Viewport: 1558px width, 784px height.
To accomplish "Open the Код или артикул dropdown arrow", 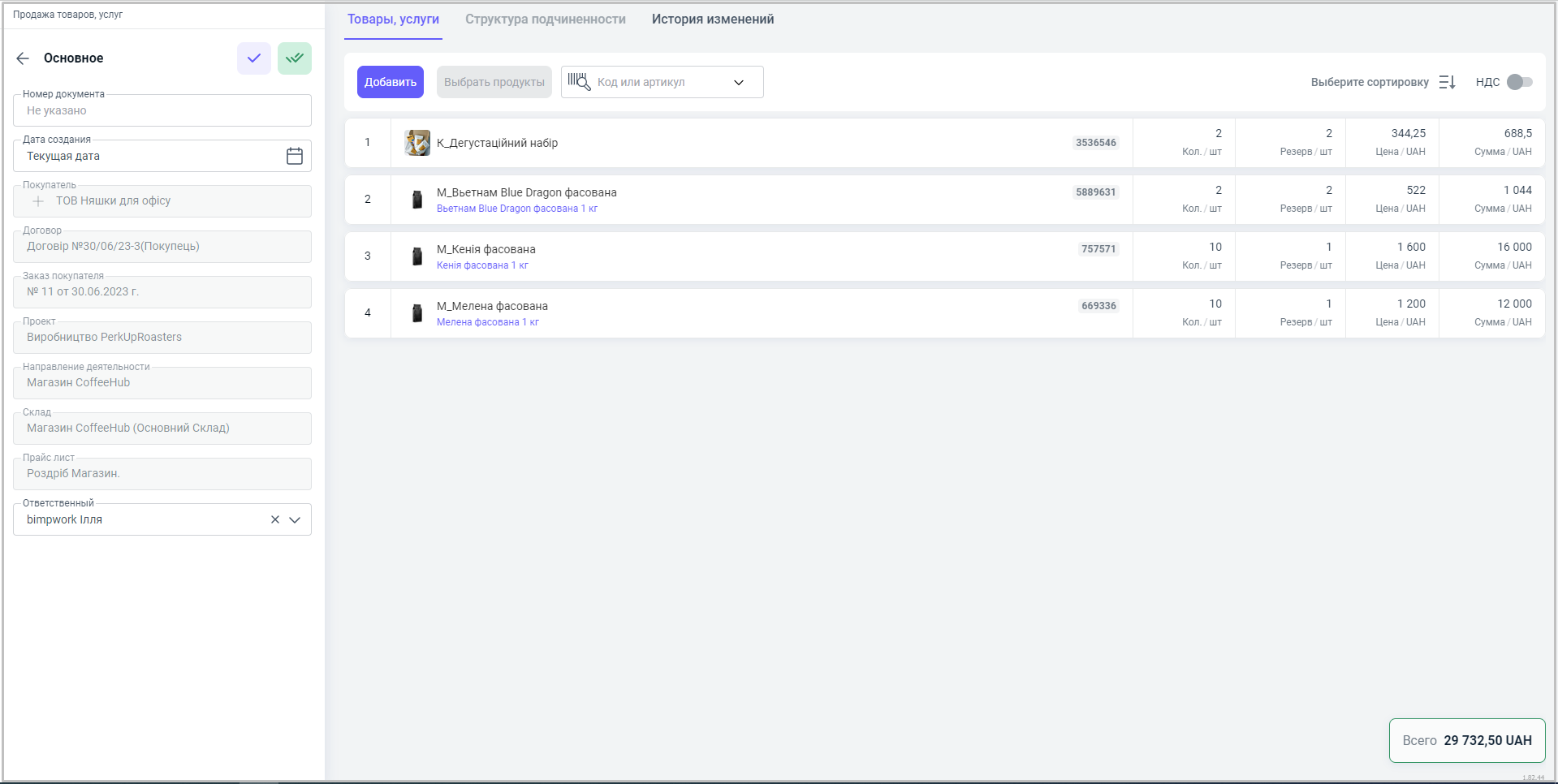I will click(739, 82).
